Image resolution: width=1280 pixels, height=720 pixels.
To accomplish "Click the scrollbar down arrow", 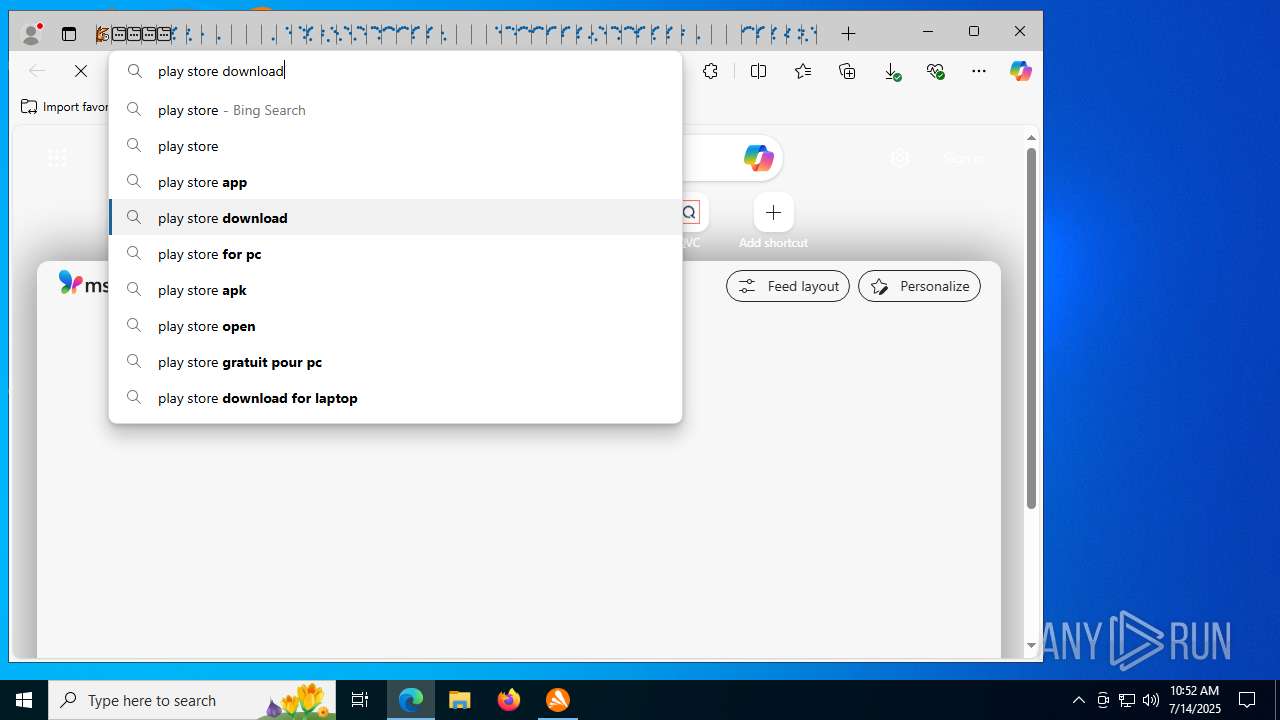I will (x=1031, y=646).
